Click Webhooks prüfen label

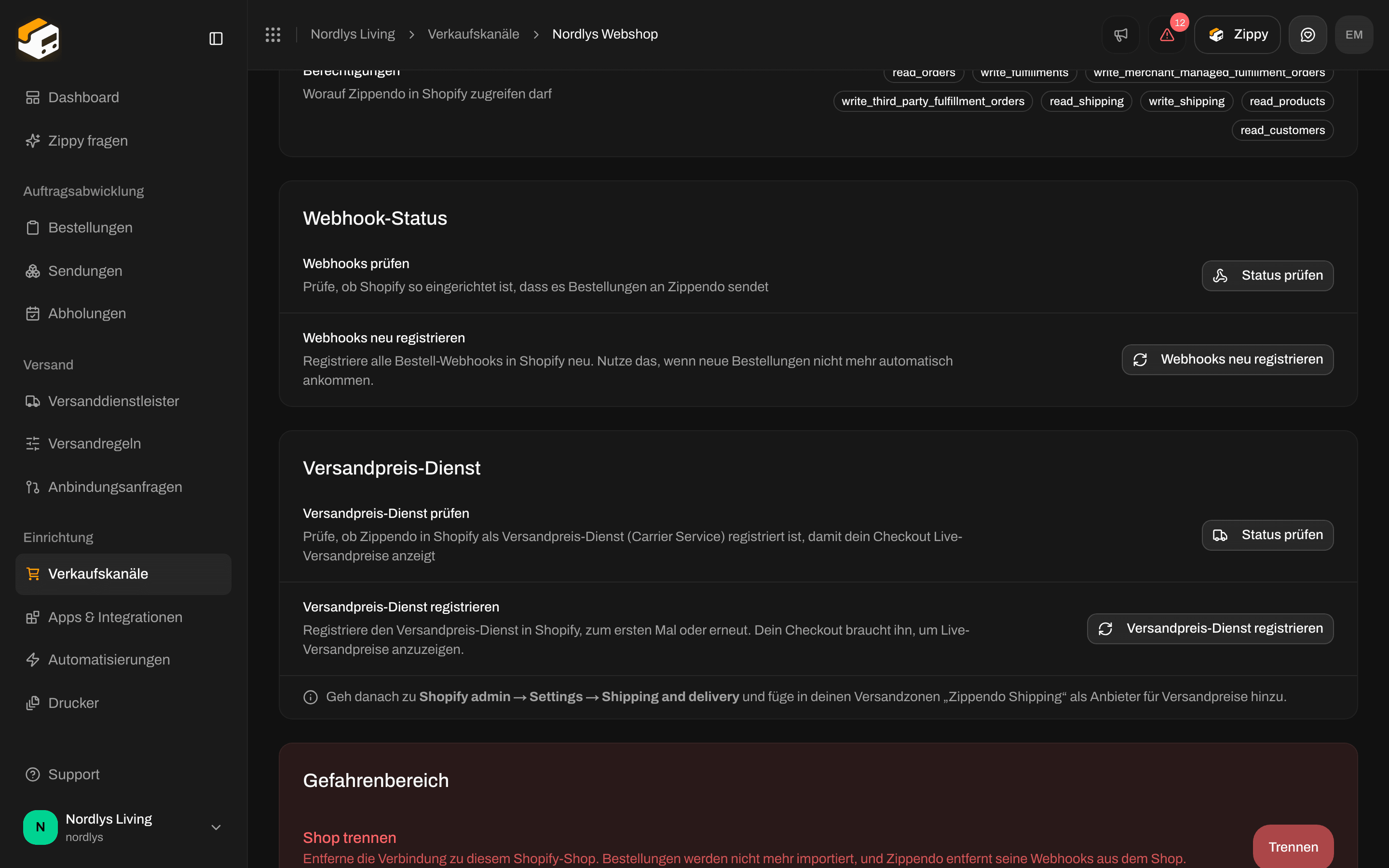(356, 263)
